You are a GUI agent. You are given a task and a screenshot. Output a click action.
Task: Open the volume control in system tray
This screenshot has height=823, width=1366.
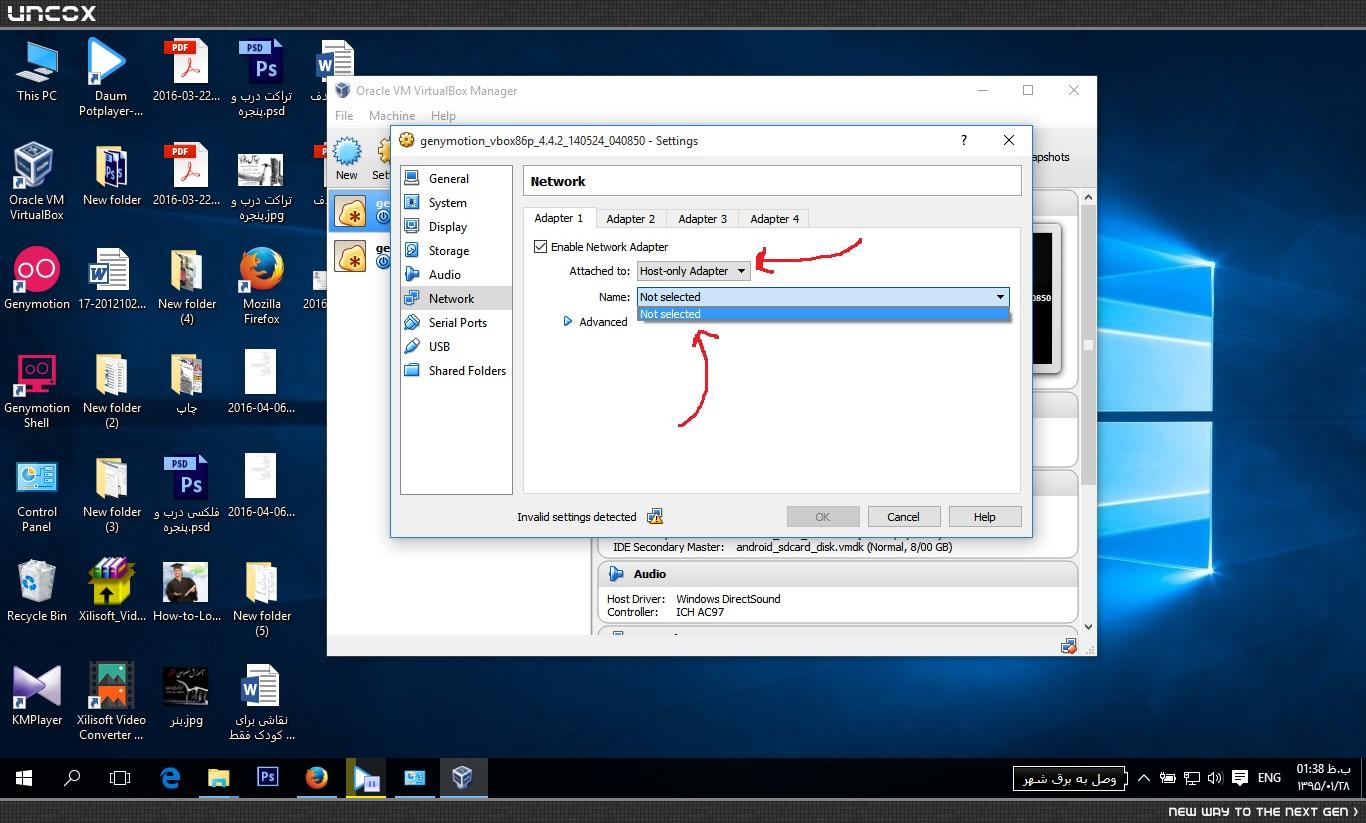(x=1215, y=778)
